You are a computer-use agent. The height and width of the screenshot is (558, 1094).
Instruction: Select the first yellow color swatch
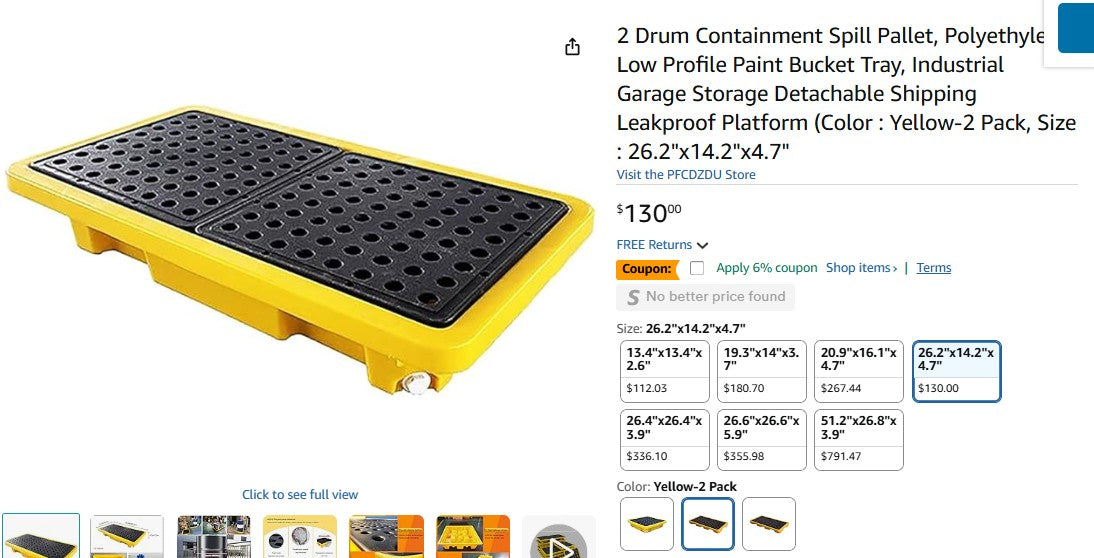pos(647,523)
